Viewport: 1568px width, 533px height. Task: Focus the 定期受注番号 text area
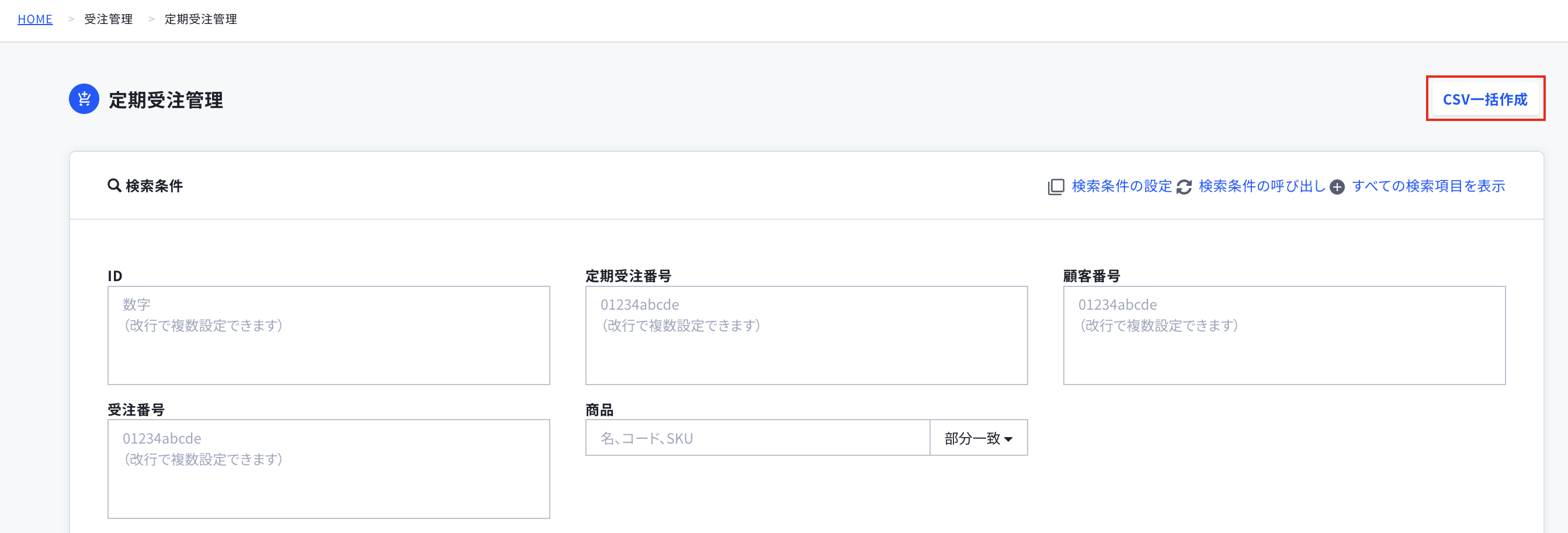pyautogui.click(x=807, y=335)
